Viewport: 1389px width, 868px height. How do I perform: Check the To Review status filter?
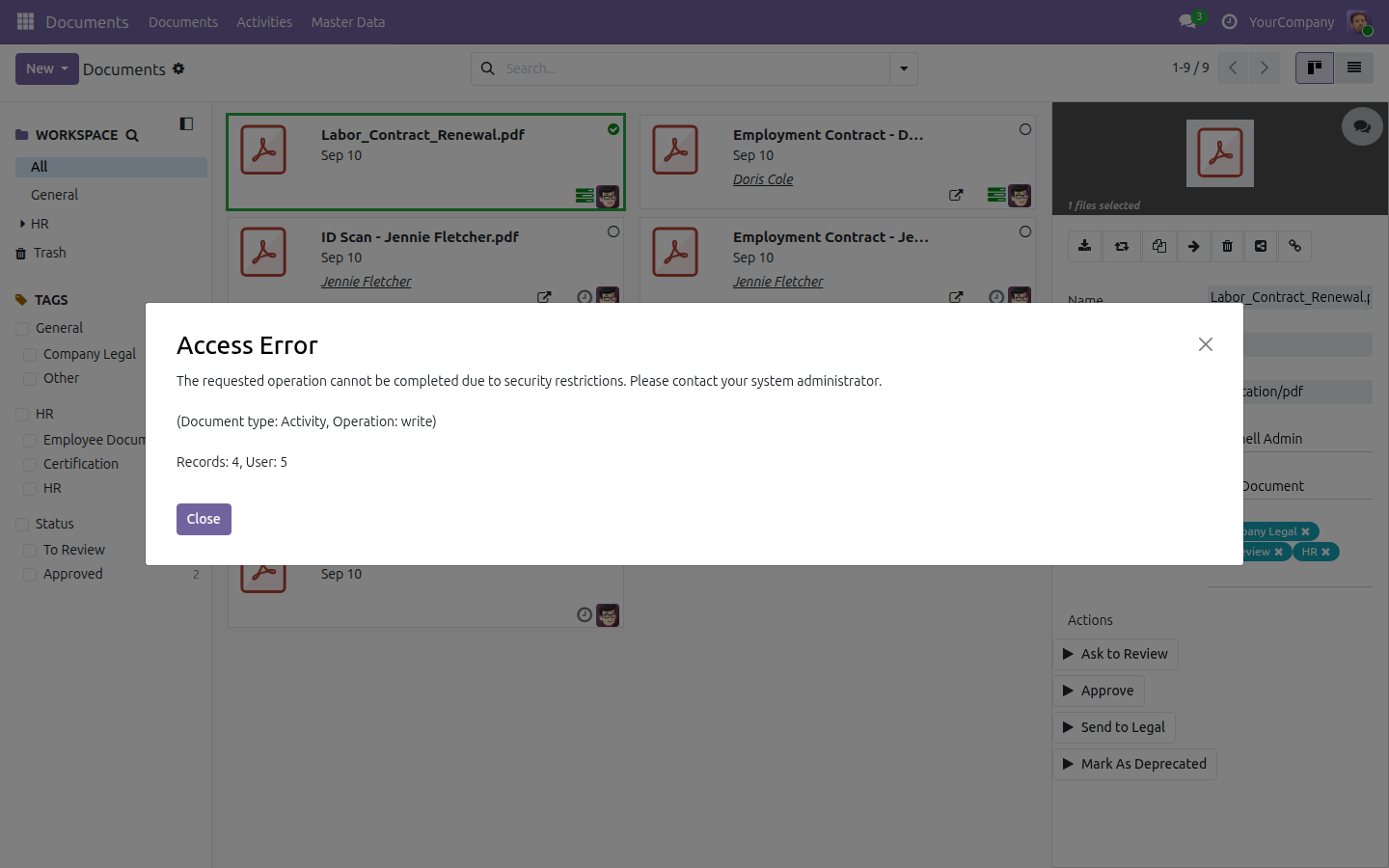(x=30, y=551)
